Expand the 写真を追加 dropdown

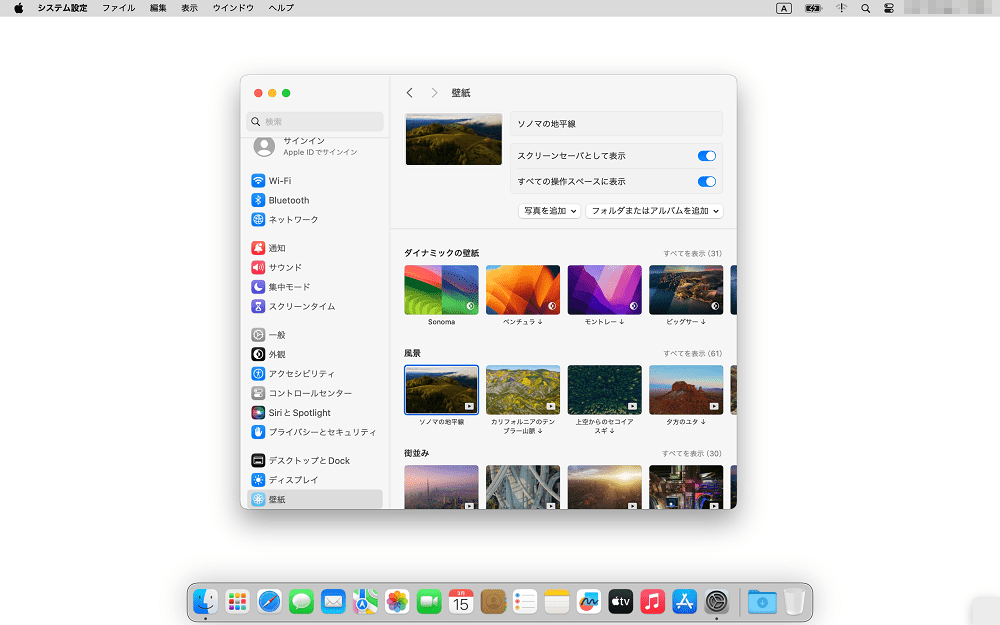(x=549, y=210)
